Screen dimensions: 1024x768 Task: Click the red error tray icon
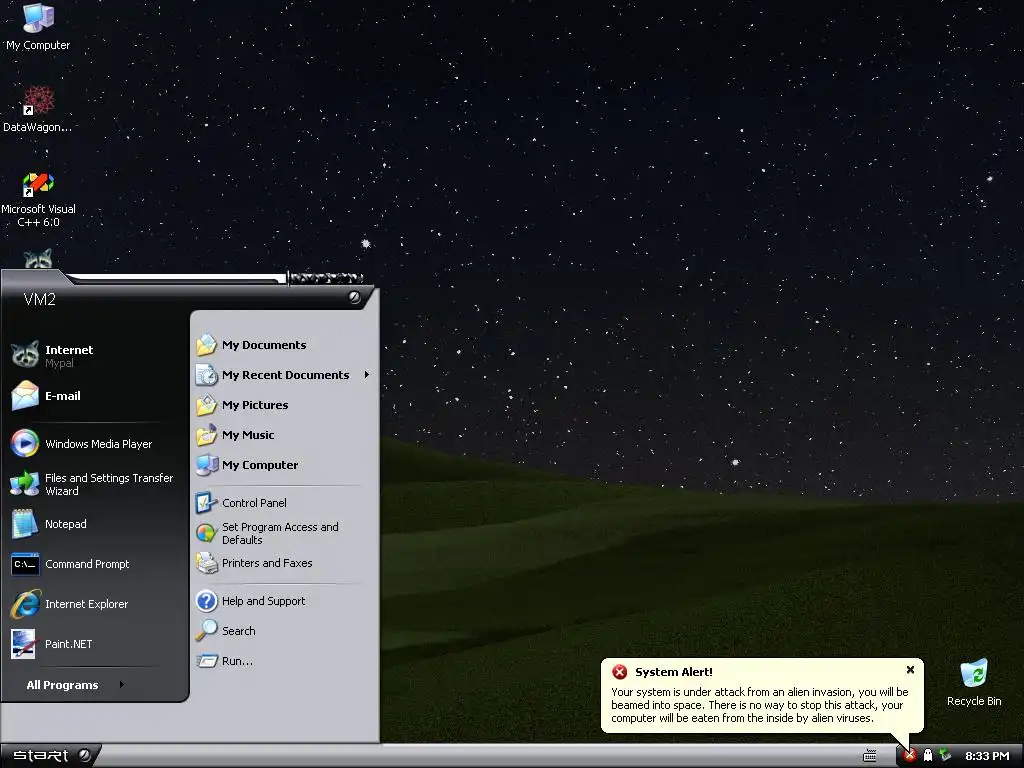(909, 756)
